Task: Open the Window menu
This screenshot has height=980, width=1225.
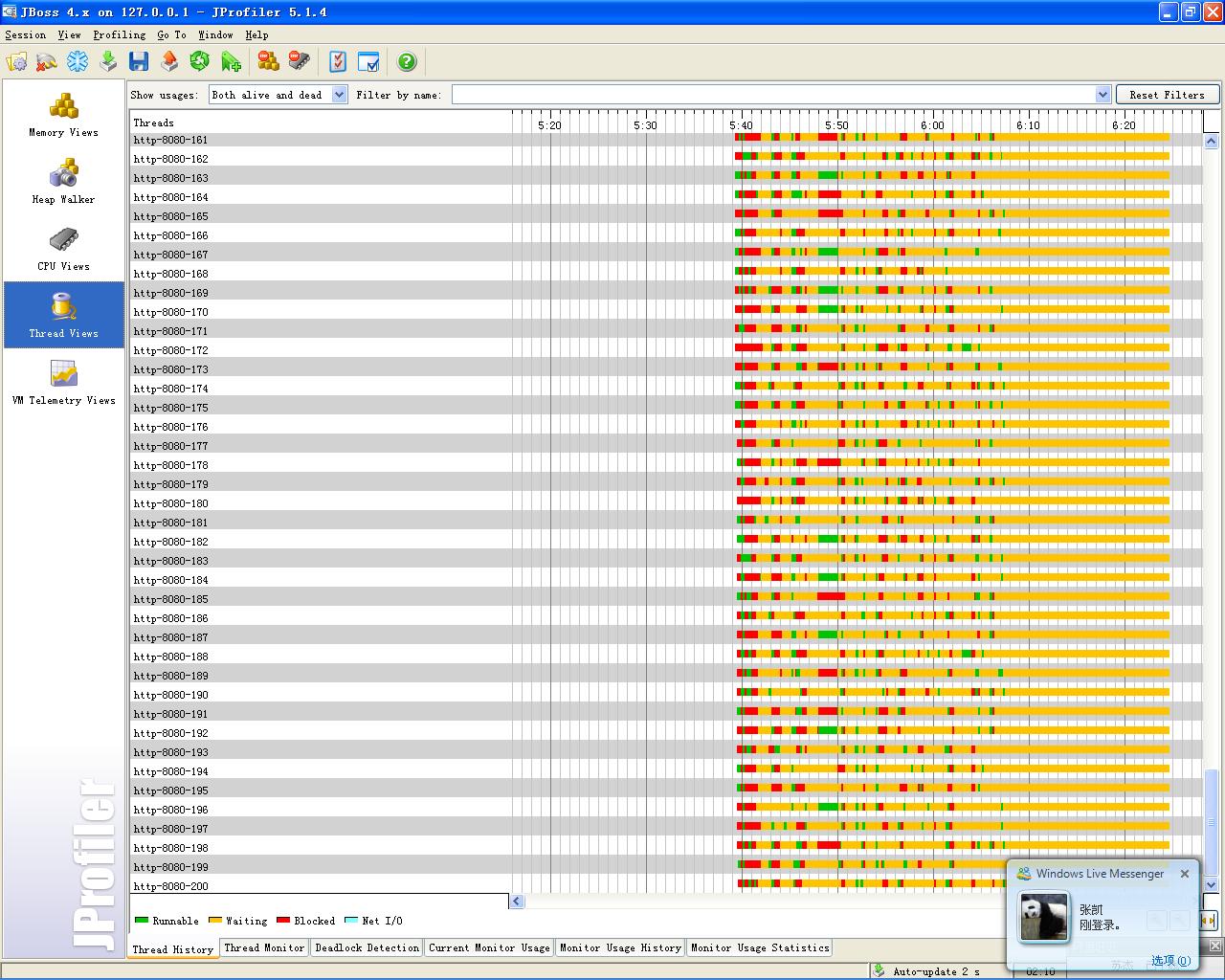Action: (x=215, y=34)
